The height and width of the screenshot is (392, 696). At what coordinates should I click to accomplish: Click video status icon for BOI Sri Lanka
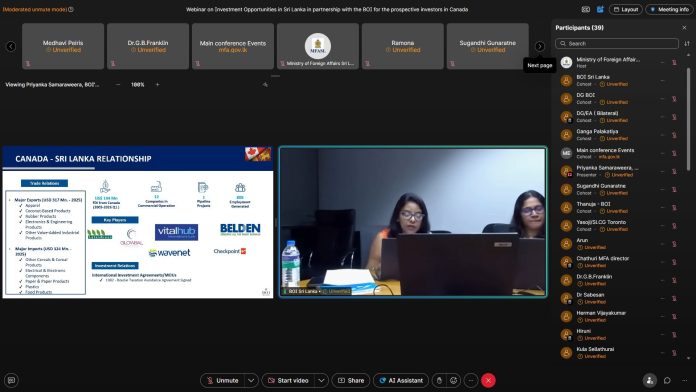click(662, 81)
